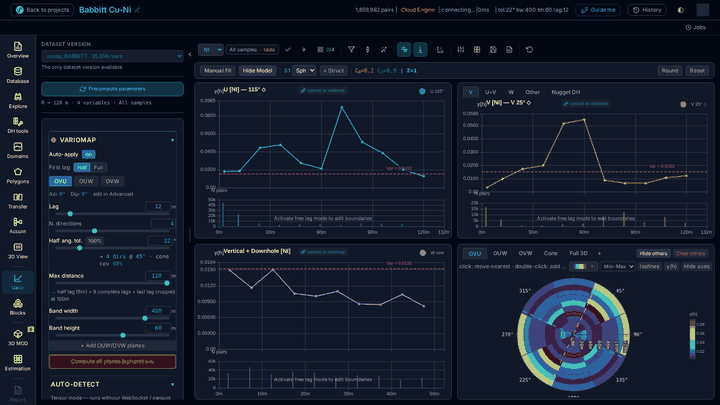
Task: Open the Database sidebar section
Action: [17, 75]
